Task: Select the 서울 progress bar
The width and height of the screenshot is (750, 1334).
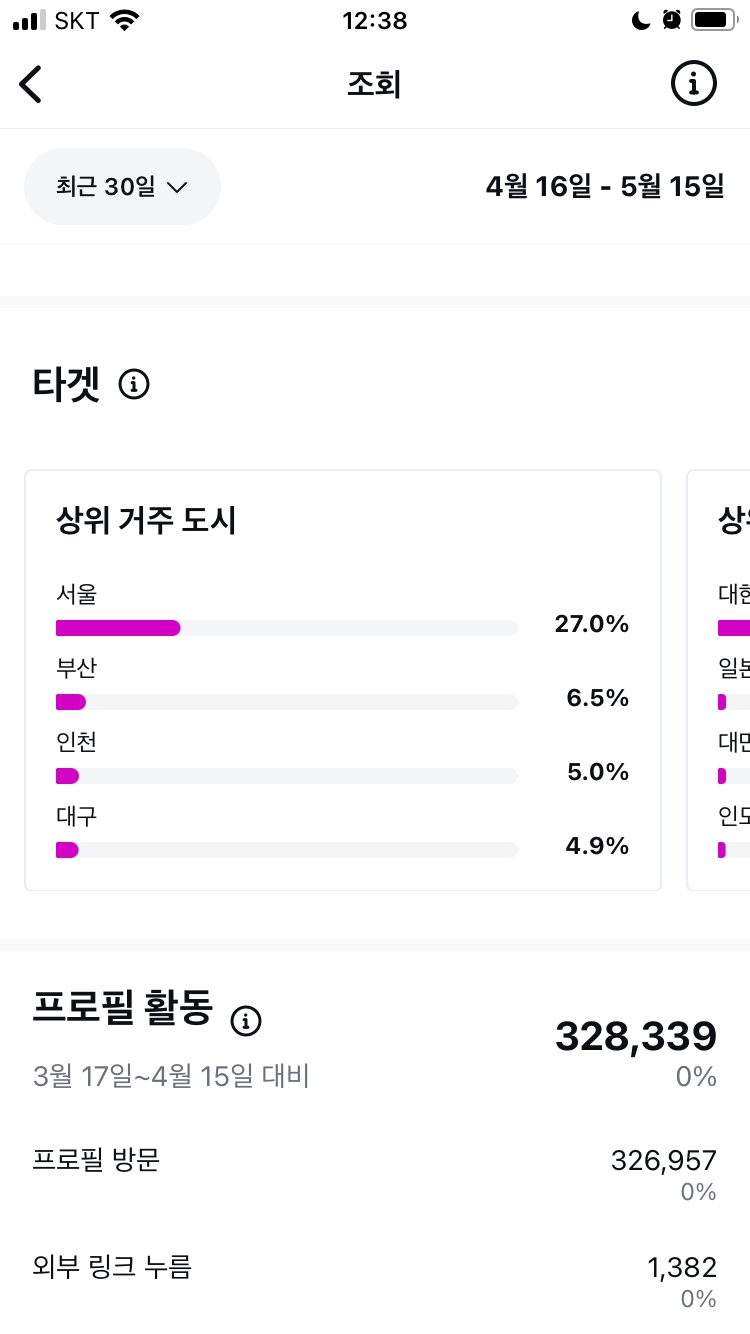Action: [x=287, y=628]
